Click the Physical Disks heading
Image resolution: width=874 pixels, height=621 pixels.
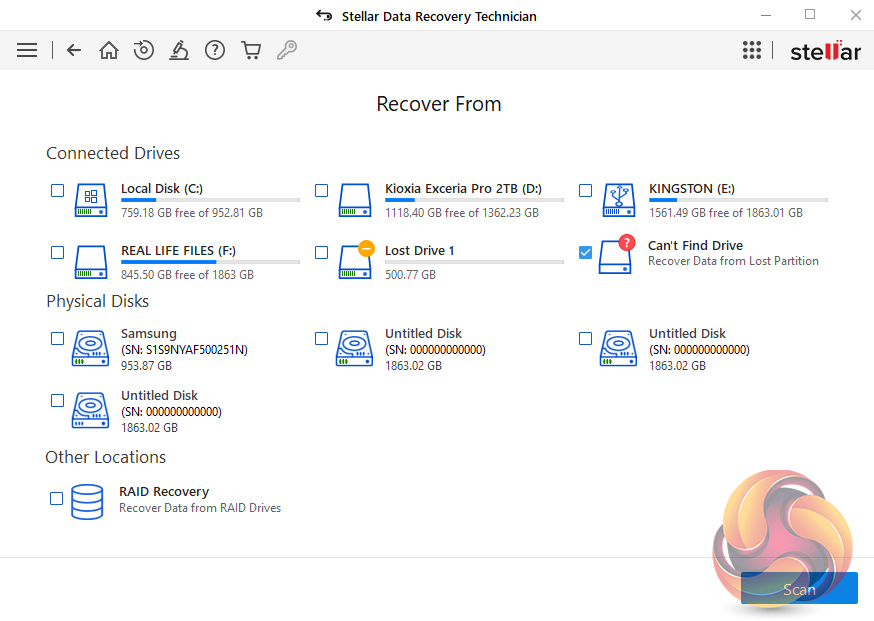click(98, 301)
